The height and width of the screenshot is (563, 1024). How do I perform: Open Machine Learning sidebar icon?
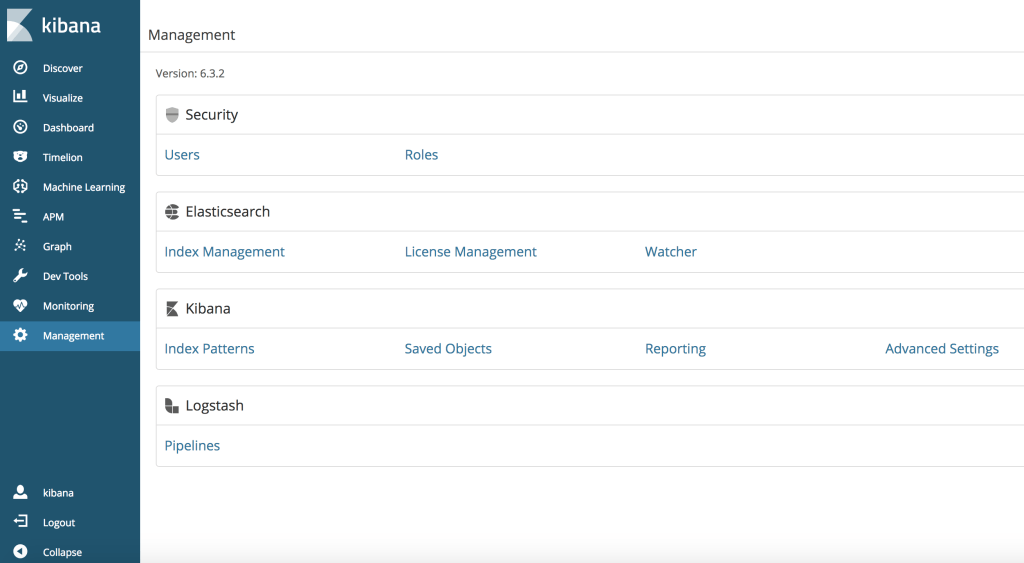point(20,187)
